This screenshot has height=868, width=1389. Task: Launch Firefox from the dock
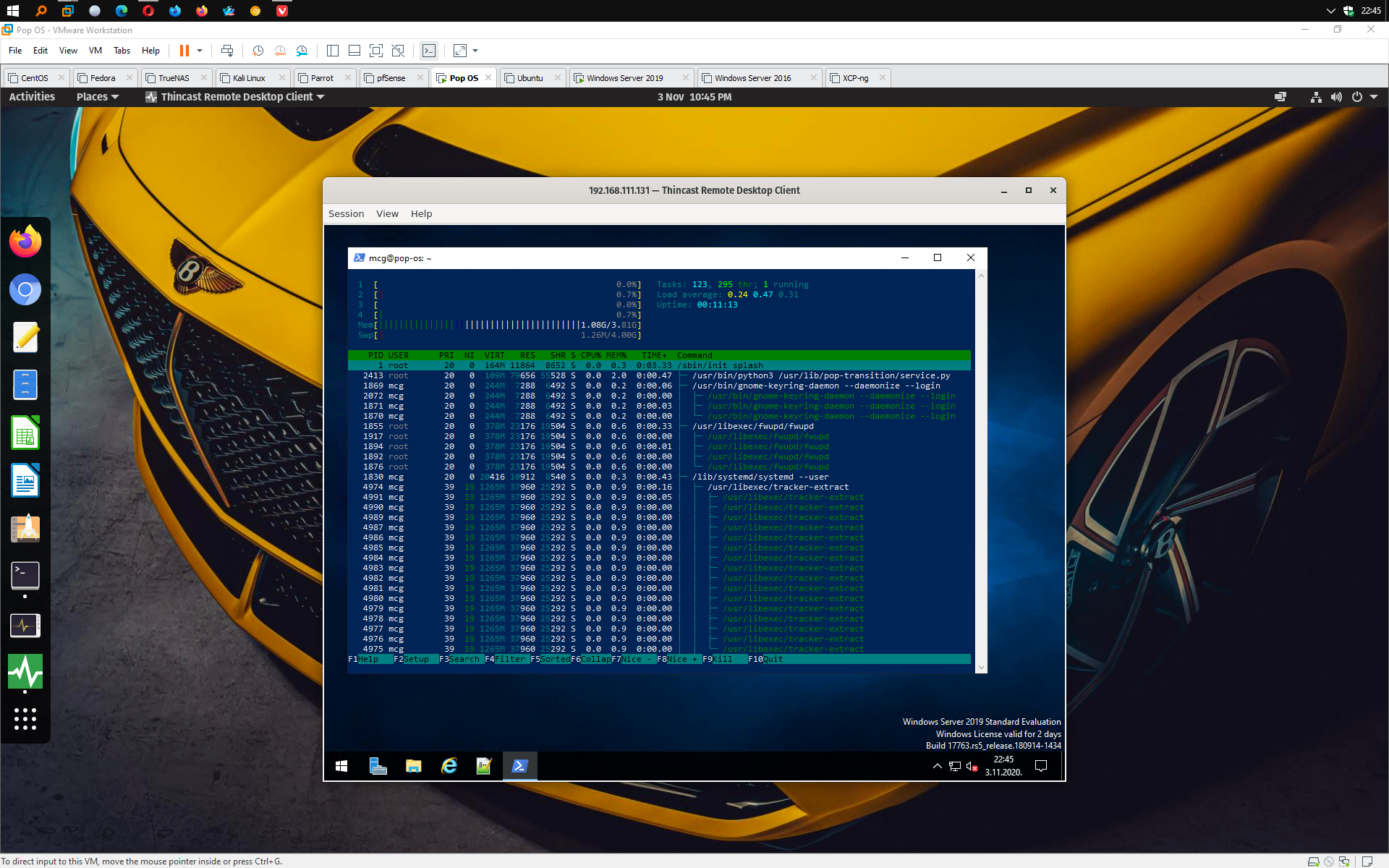25,241
